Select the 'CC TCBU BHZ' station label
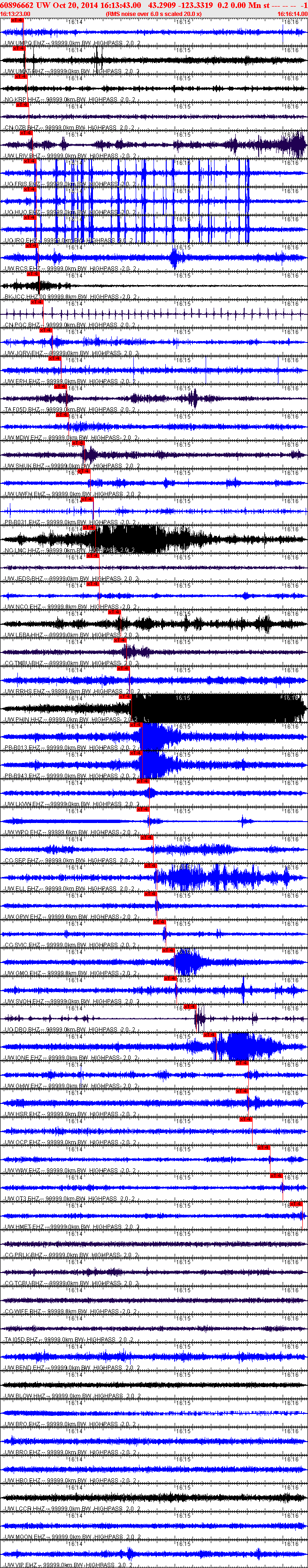 coord(24,1283)
